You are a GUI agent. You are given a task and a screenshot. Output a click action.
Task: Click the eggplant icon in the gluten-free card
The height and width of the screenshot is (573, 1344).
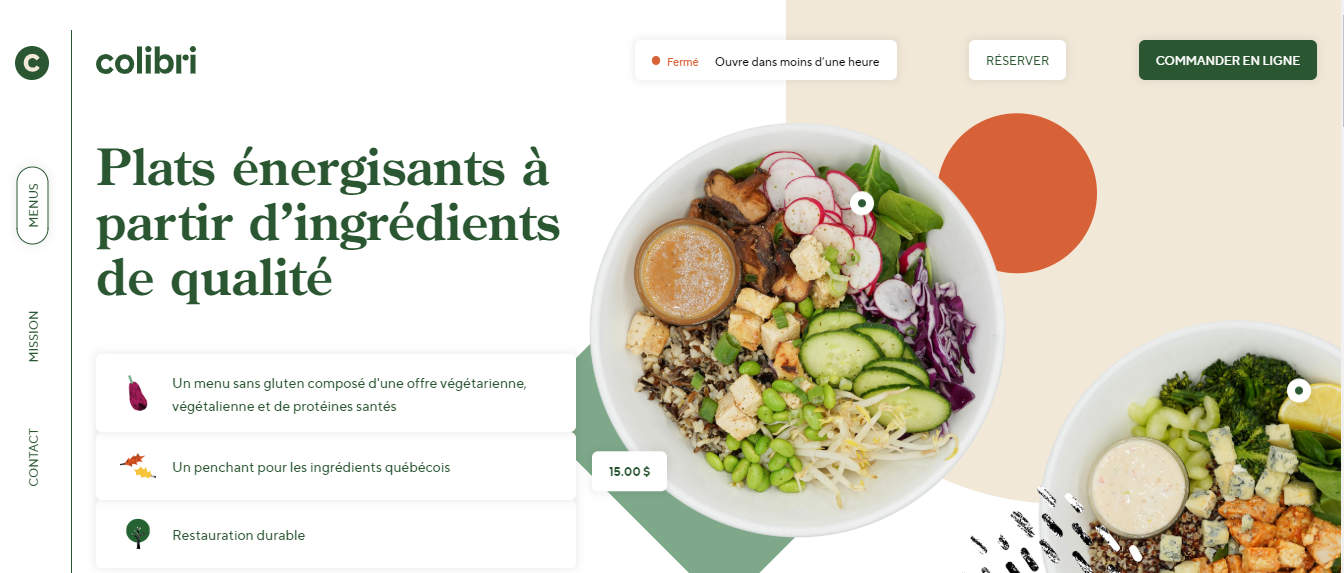(x=137, y=393)
